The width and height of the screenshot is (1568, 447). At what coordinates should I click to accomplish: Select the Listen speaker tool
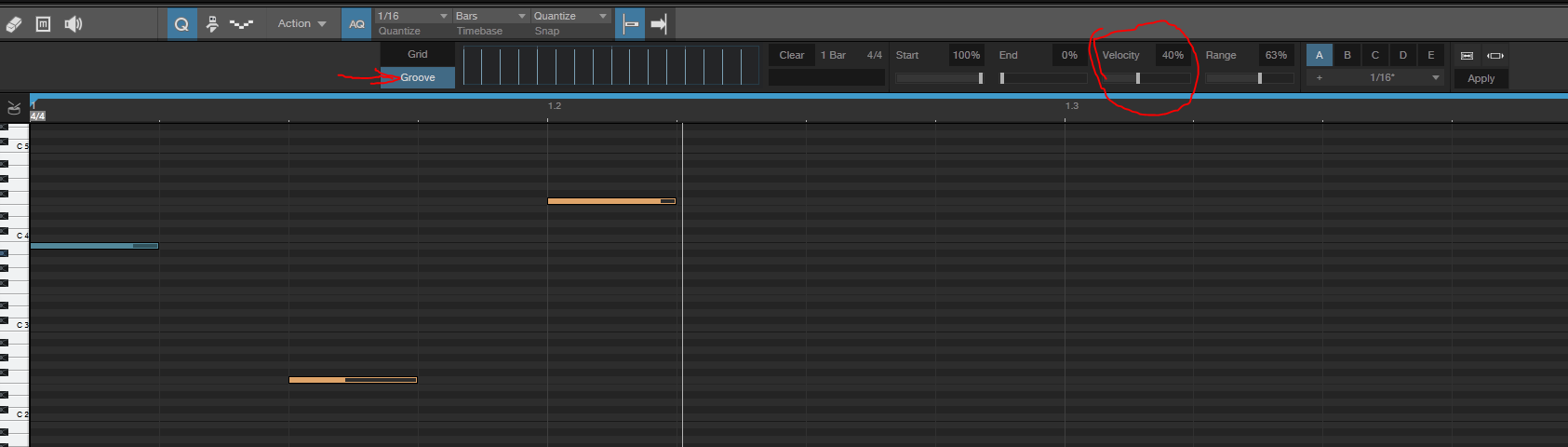point(74,24)
